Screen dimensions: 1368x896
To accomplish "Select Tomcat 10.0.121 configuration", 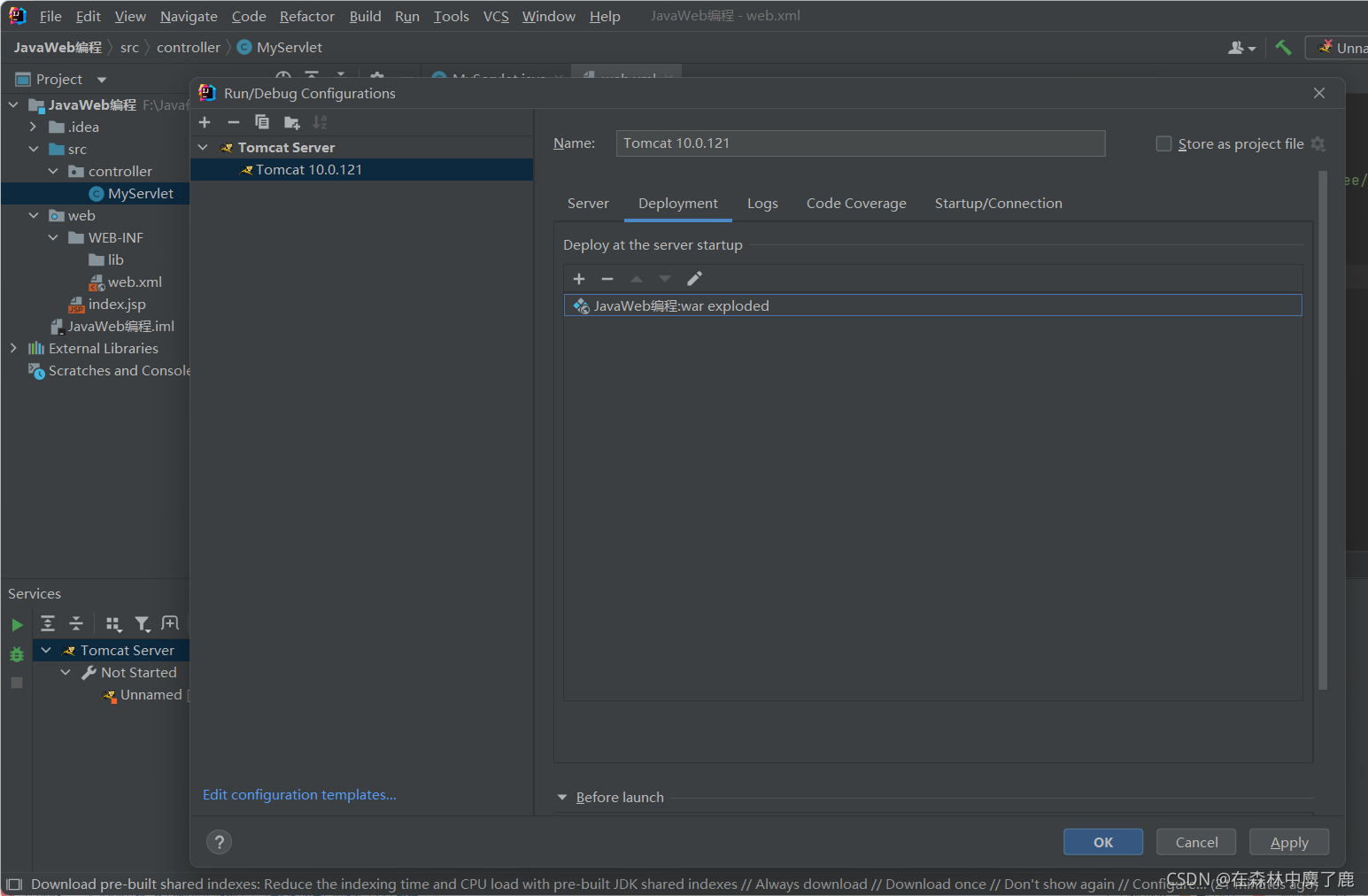I will pyautogui.click(x=361, y=169).
